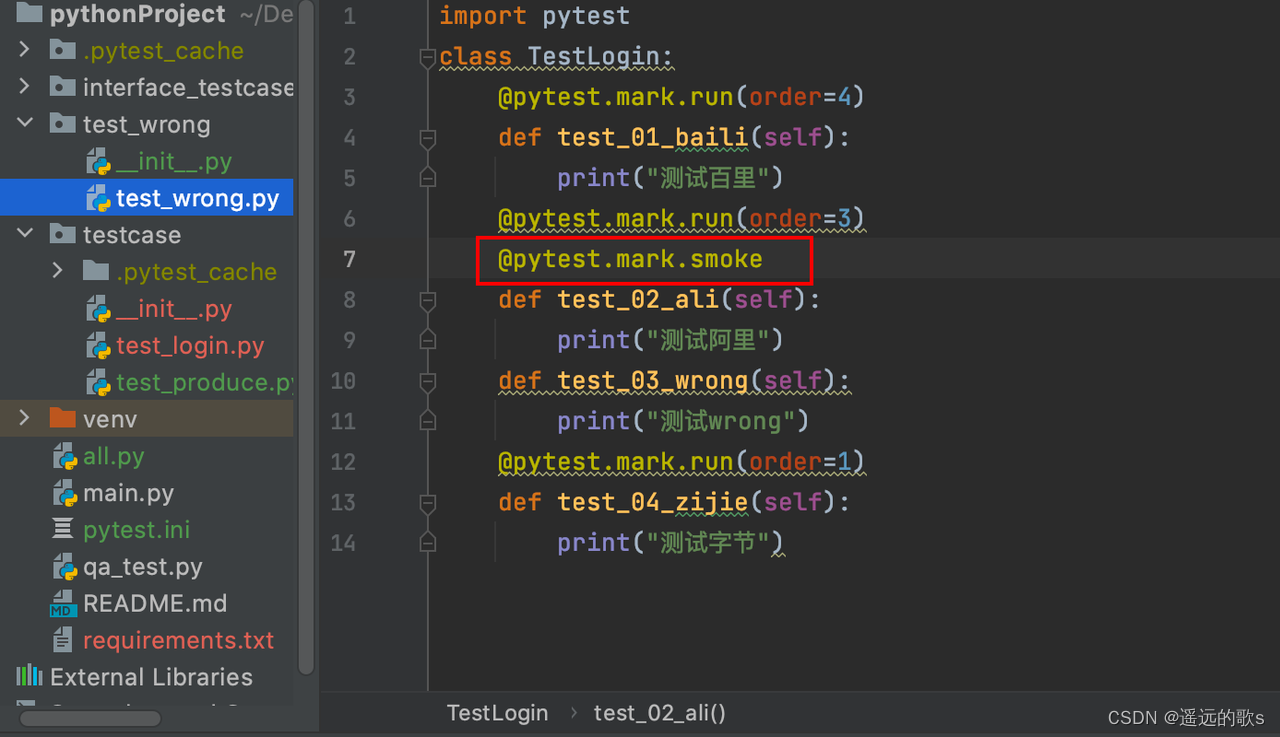This screenshot has height=737, width=1280.
Task: Open test_produce.py in project tree
Action: tap(204, 382)
